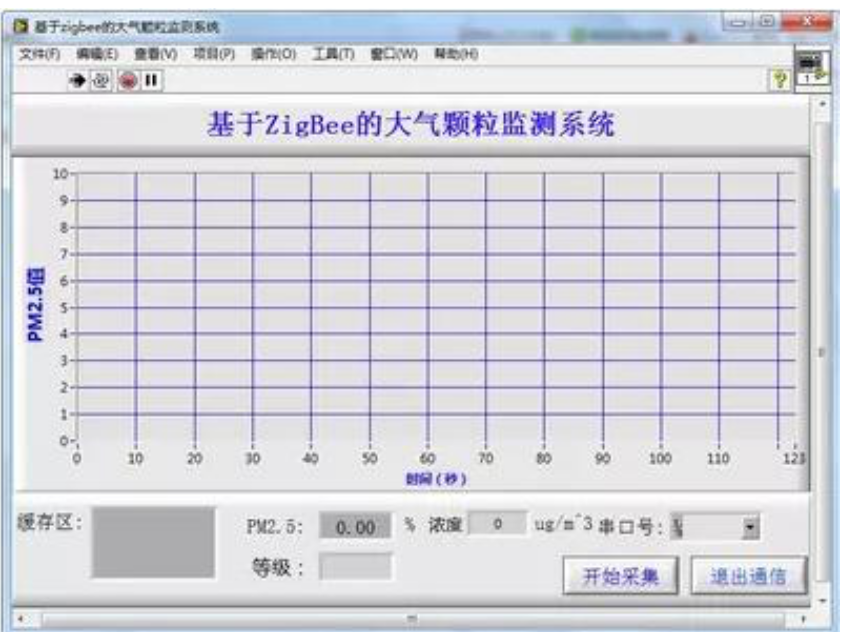The height and width of the screenshot is (632, 847).
Task: Click the VI connector pane icon at top right
Action: click(x=812, y=68)
